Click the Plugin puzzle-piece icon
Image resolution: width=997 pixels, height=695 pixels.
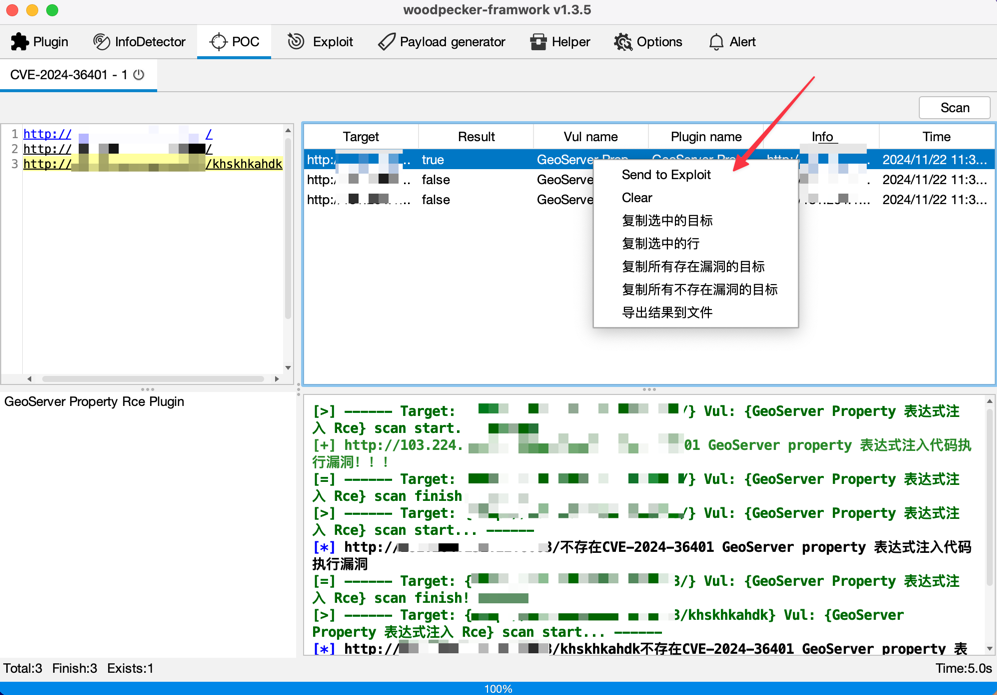[x=20, y=42]
